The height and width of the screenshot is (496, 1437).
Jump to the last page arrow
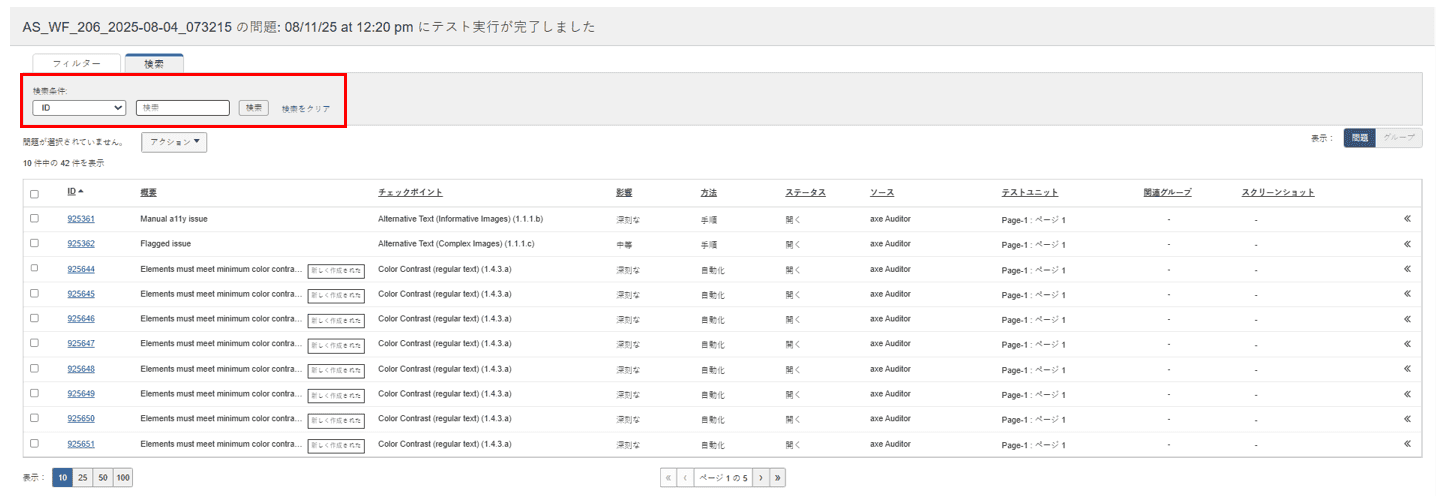tap(778, 478)
